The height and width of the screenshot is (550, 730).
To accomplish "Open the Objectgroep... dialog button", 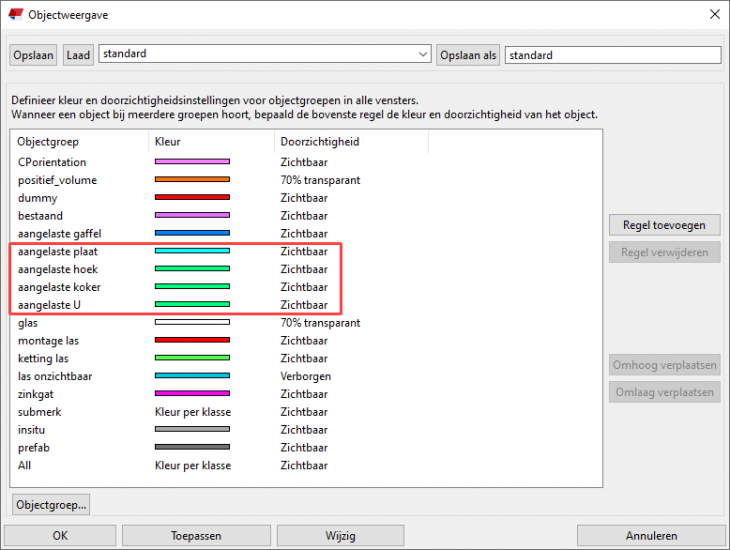I will [51, 504].
